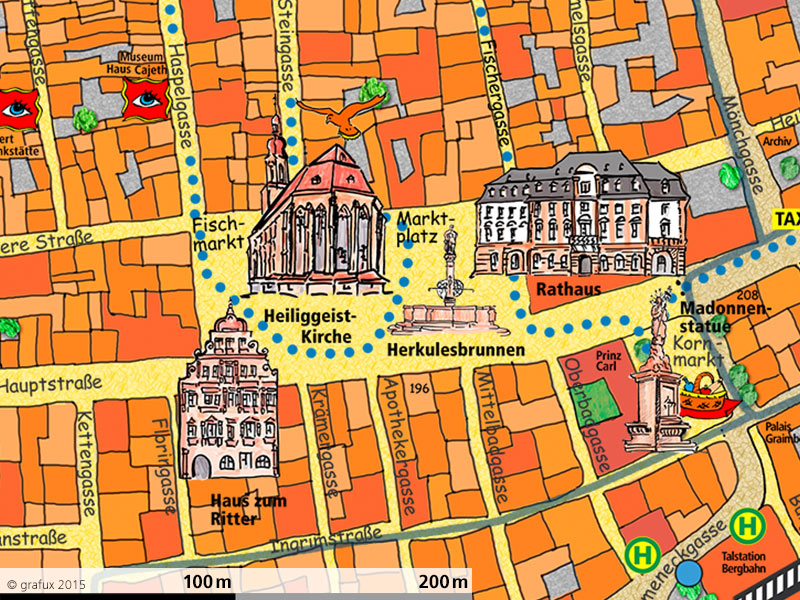800x600 pixels.
Task: Select the Rathaus building illustration
Action: click(x=578, y=215)
